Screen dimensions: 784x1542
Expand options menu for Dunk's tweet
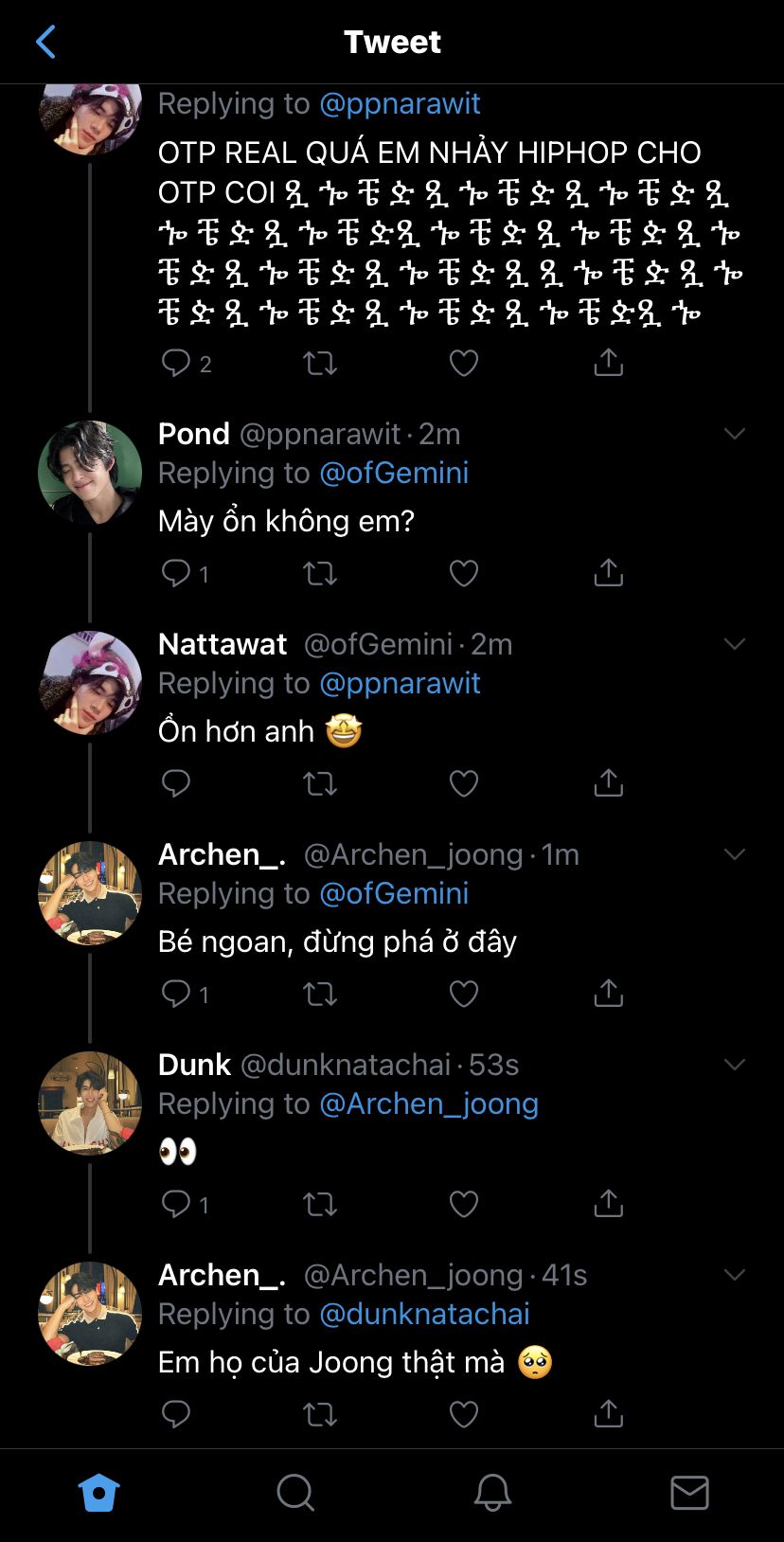(x=735, y=1065)
